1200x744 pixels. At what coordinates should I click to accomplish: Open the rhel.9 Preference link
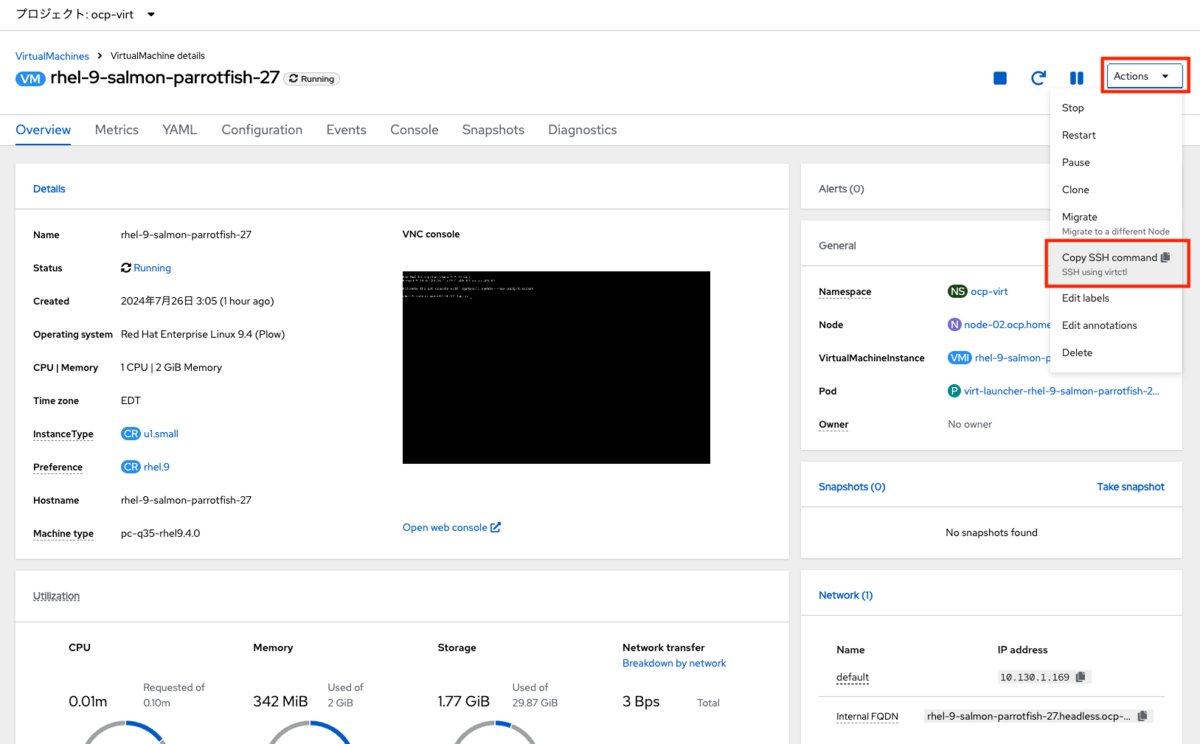(x=157, y=467)
